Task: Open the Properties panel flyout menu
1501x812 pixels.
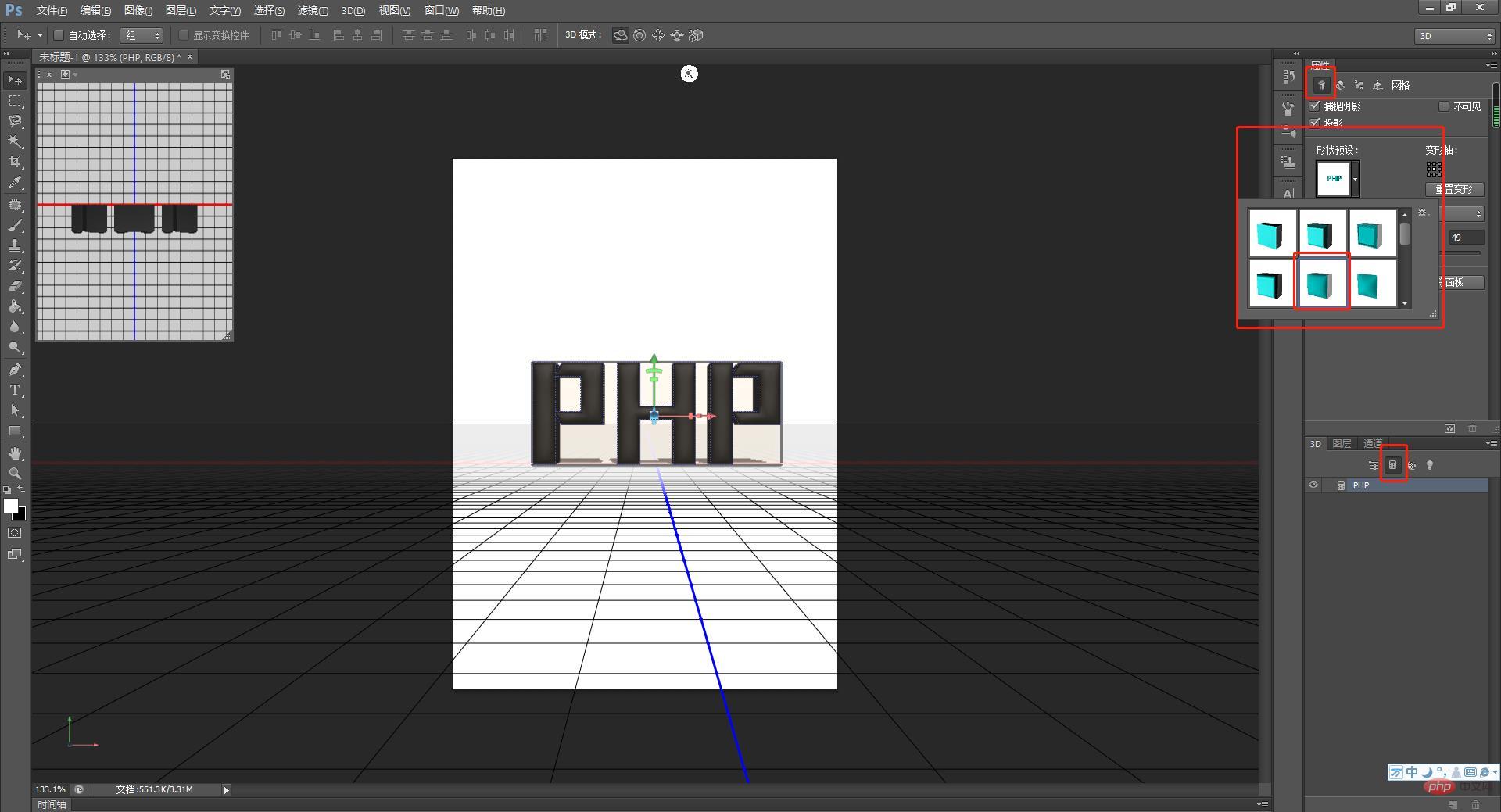Action: pyautogui.click(x=1492, y=65)
